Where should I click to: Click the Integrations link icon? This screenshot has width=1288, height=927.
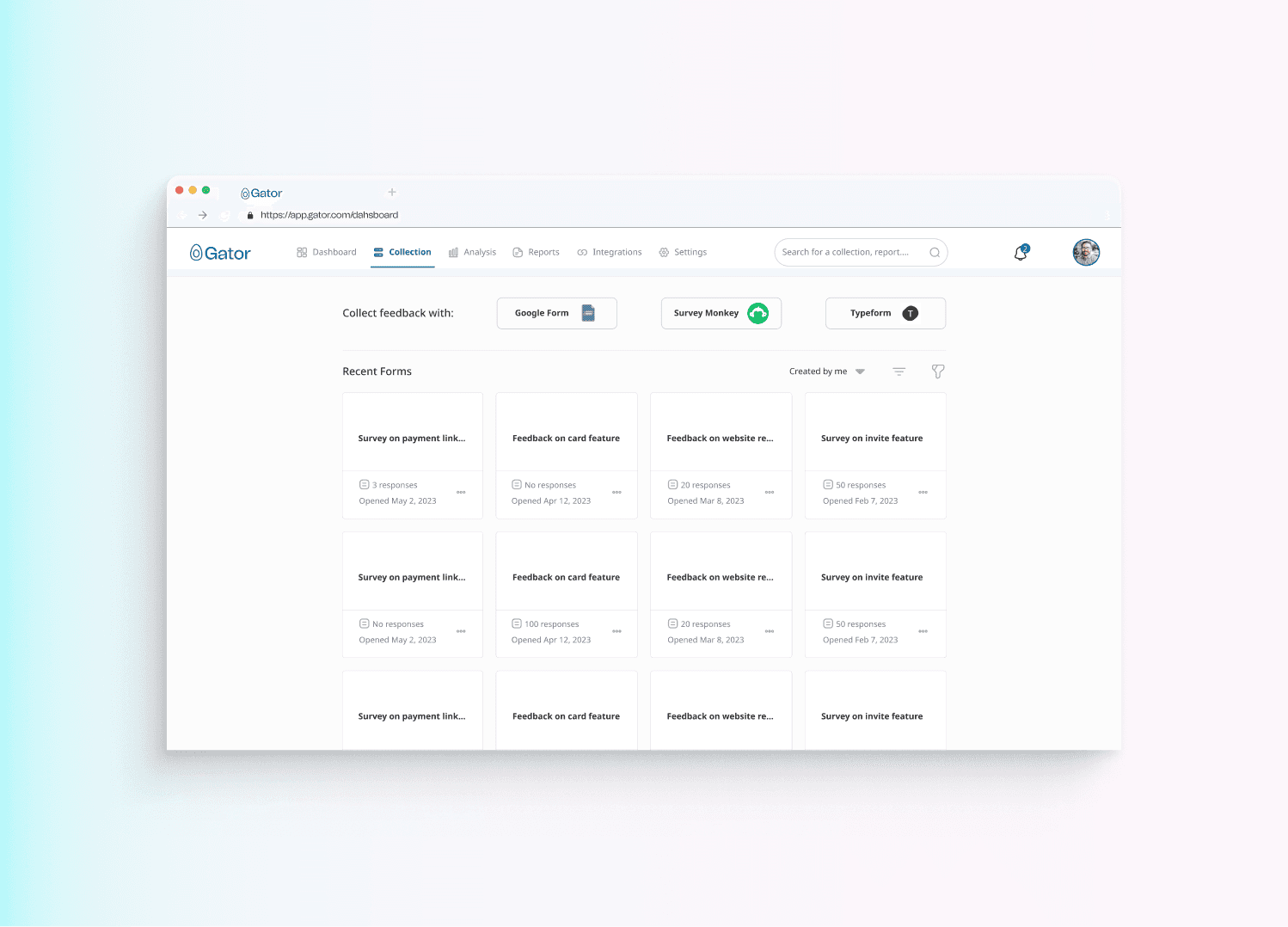pos(582,251)
